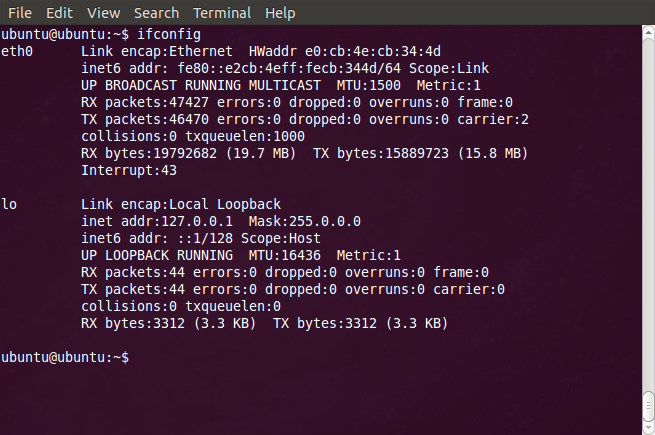Open the Help menu
This screenshot has width=655, height=435.
click(x=280, y=13)
